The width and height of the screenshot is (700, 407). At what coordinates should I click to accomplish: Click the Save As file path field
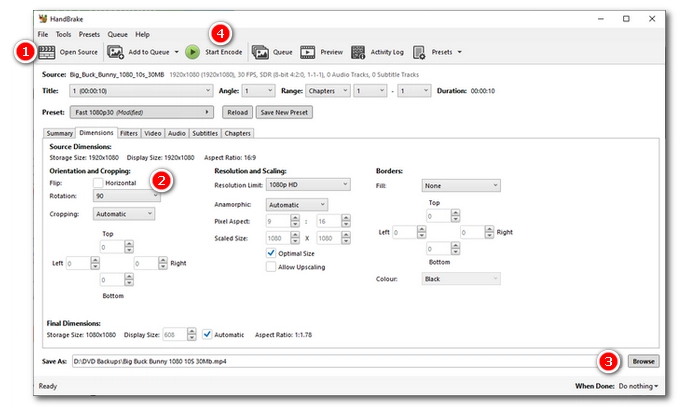(x=335, y=361)
